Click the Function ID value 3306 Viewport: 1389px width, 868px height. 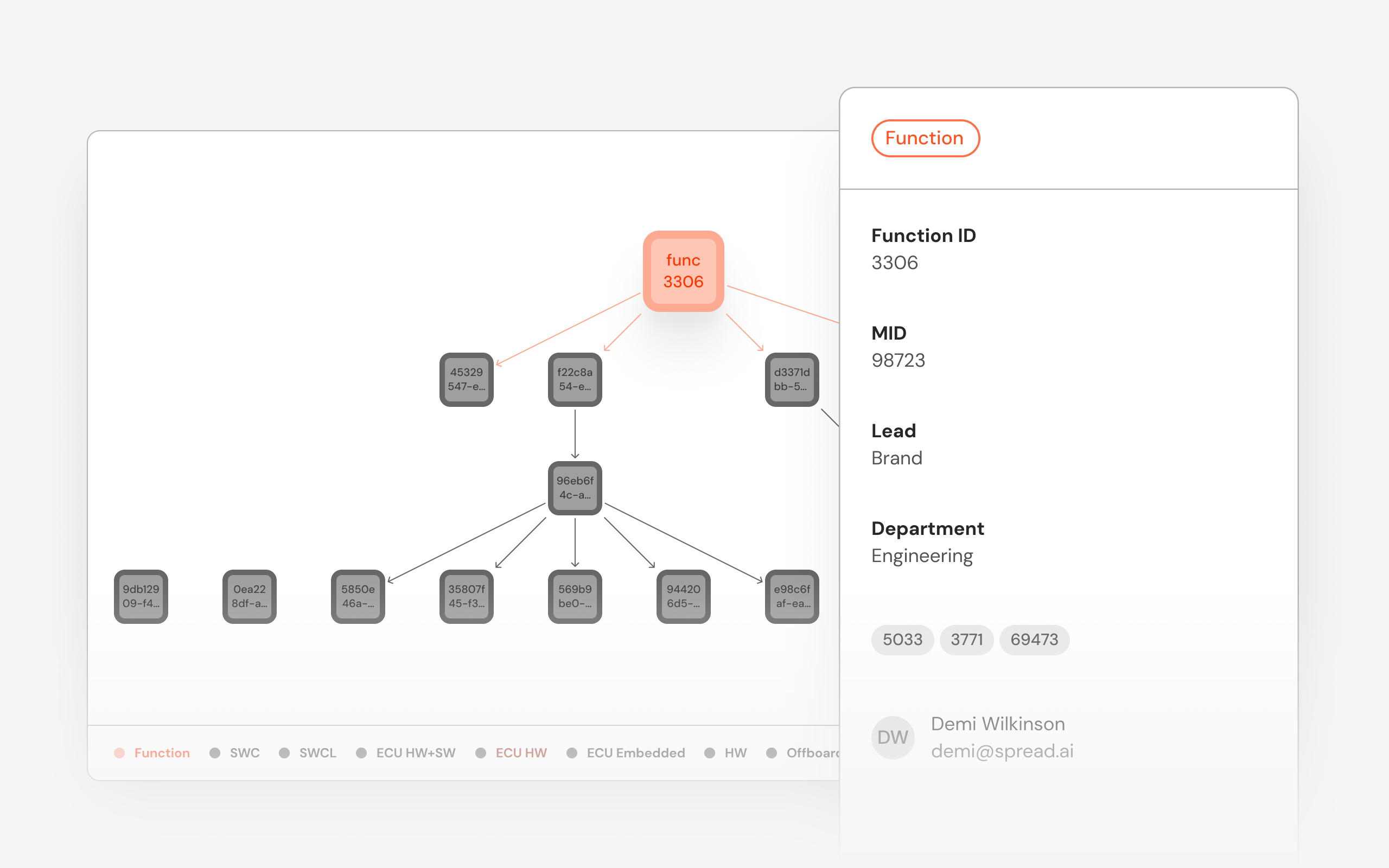coord(895,263)
